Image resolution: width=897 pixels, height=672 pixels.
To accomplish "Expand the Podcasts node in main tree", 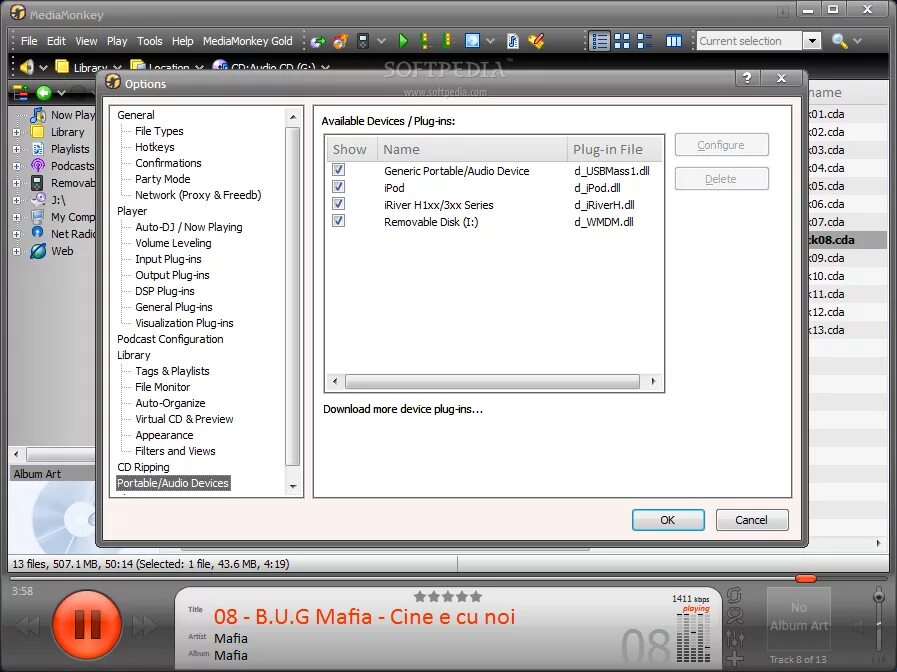I will (x=17, y=166).
